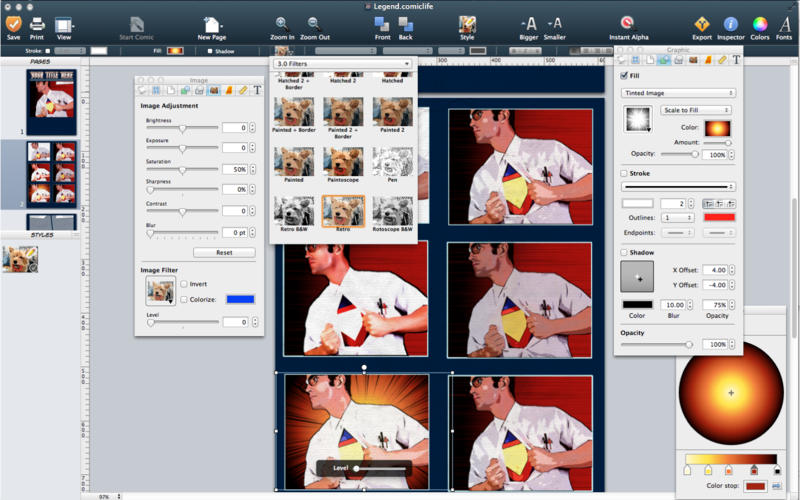
Task: Click the Bring to Front icon
Action: [x=382, y=23]
